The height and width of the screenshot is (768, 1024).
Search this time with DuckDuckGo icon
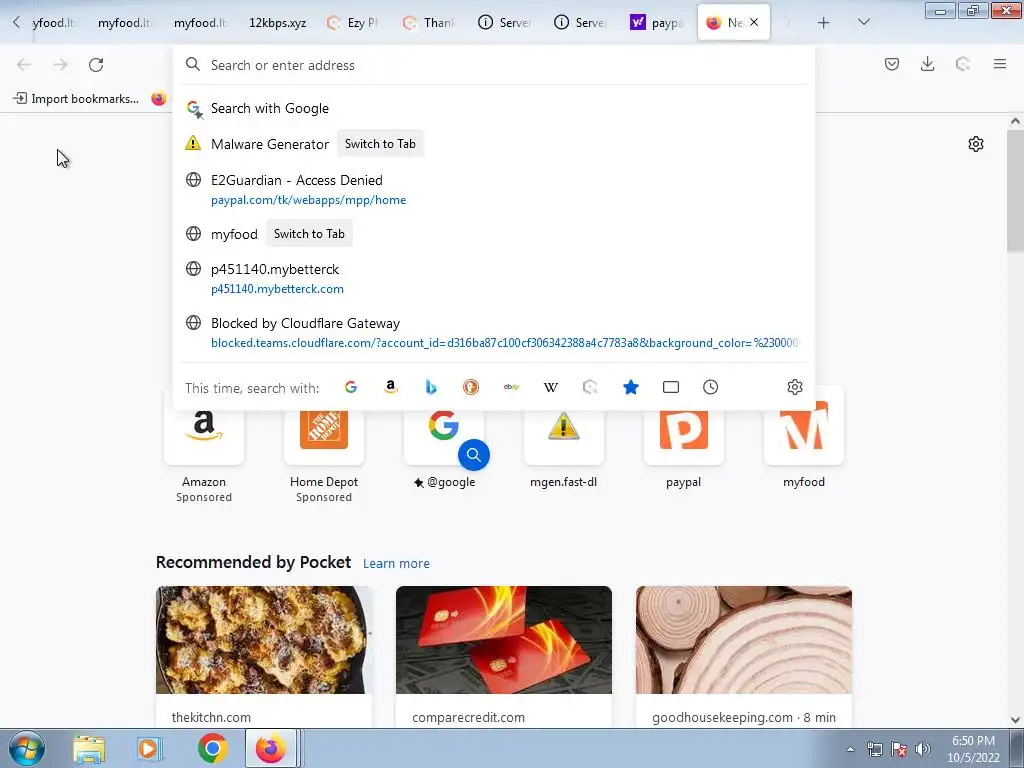[x=471, y=387]
